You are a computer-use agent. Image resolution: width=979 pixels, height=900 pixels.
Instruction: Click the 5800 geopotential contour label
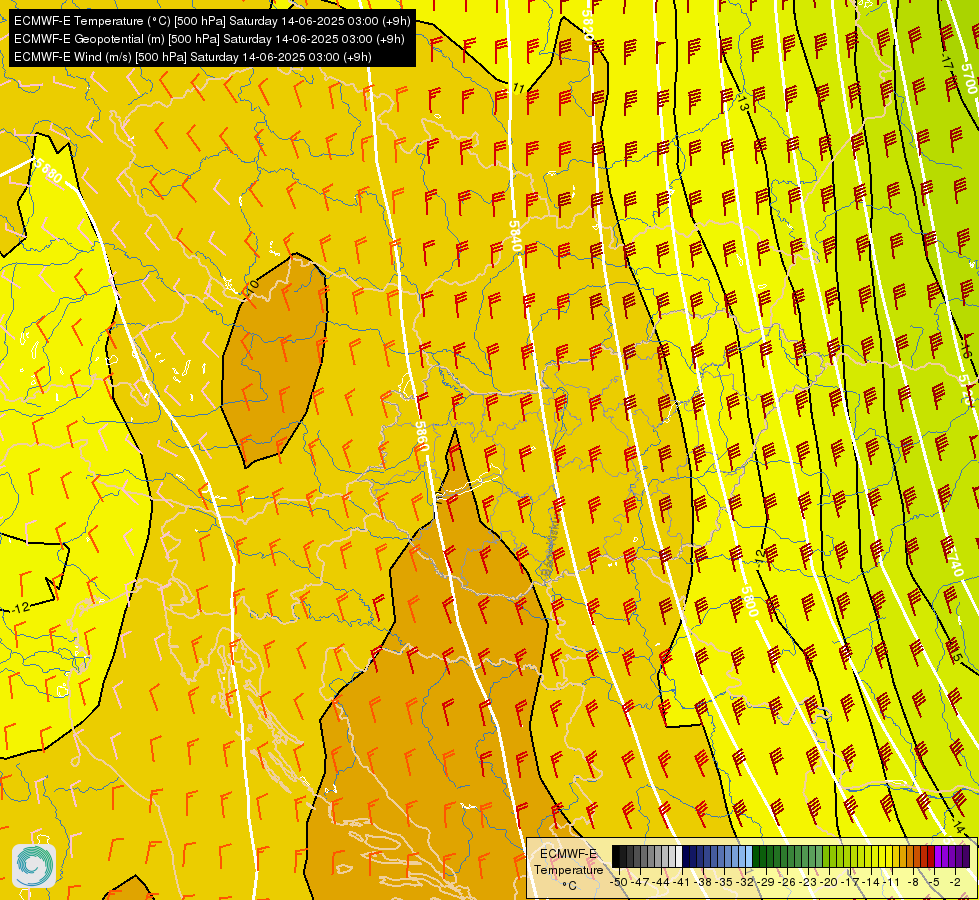(750, 601)
